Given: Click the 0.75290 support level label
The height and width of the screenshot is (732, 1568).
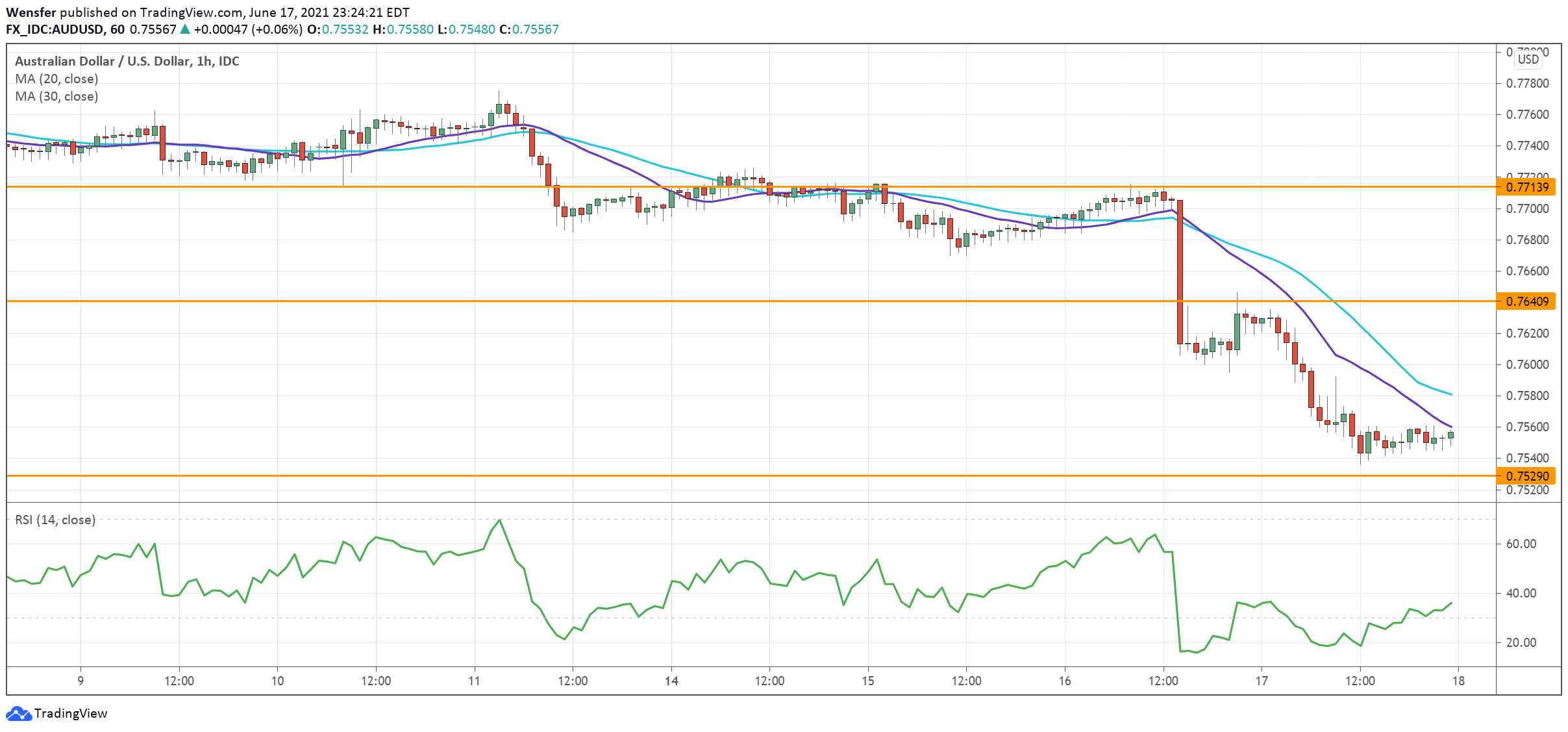Looking at the screenshot, I should click(x=1527, y=476).
